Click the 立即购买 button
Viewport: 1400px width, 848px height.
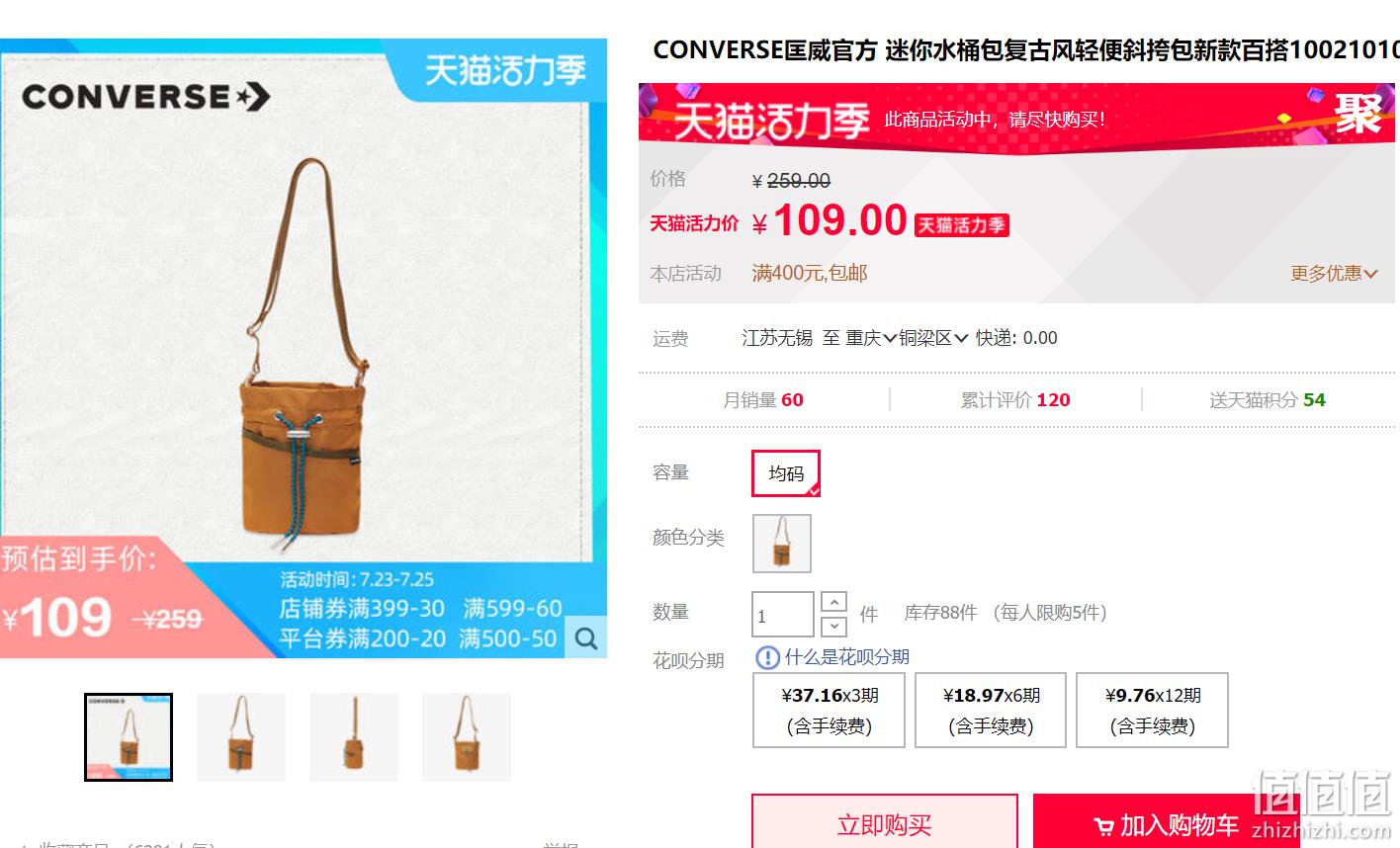click(x=884, y=823)
